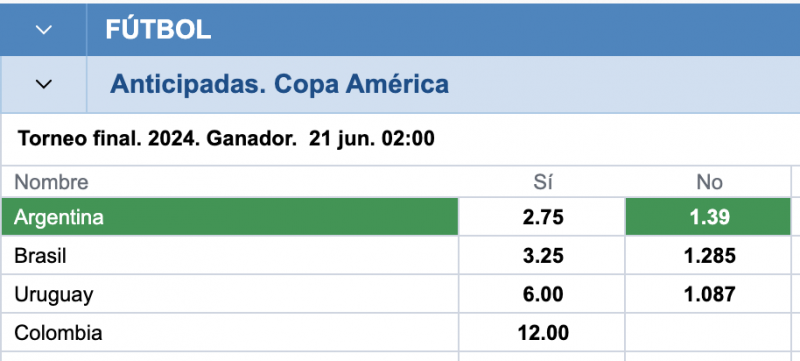Viewport: 800px width, 361px height.
Task: Click the Sí column header
Action: point(542,182)
